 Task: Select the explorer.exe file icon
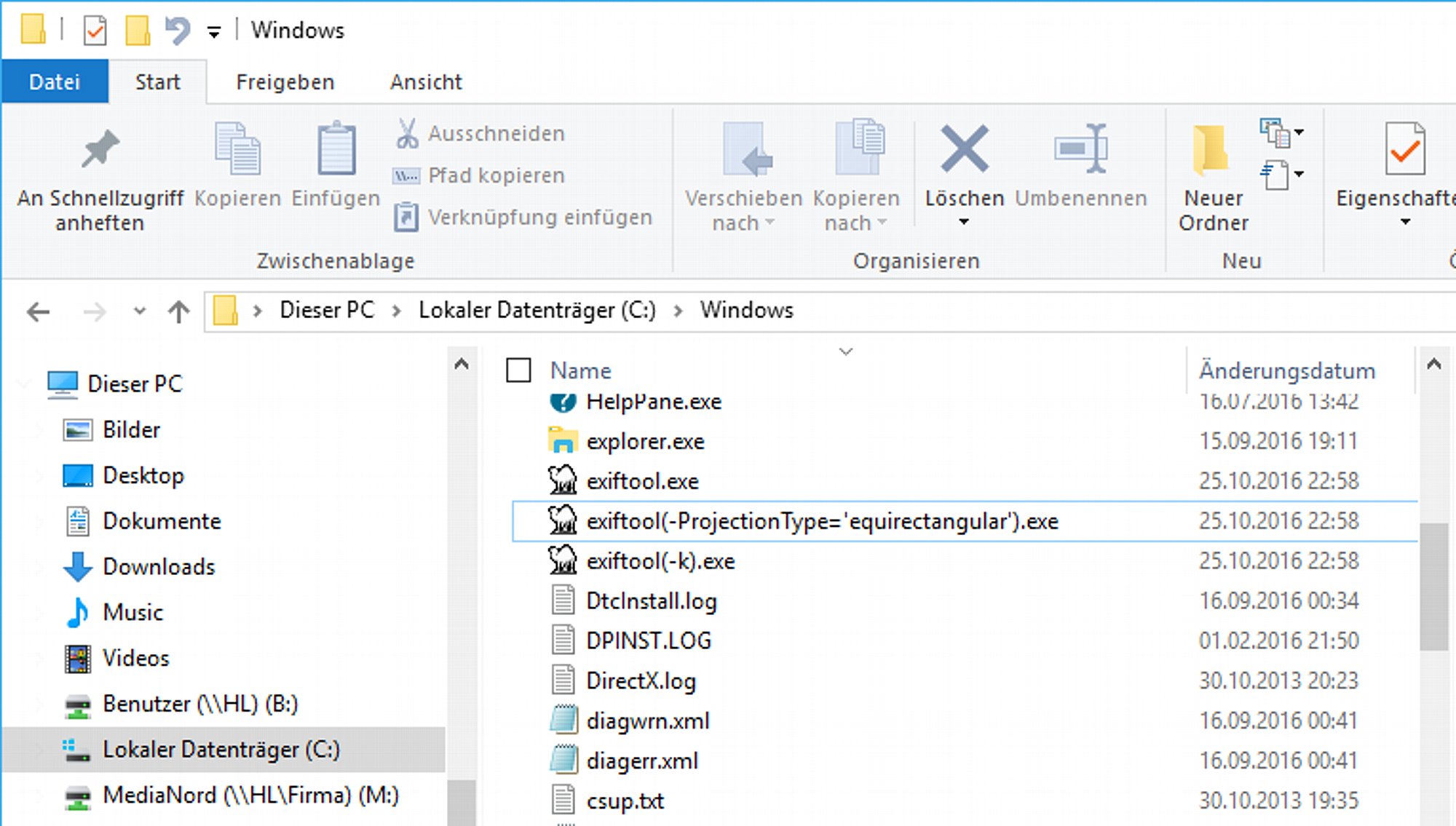(562, 441)
